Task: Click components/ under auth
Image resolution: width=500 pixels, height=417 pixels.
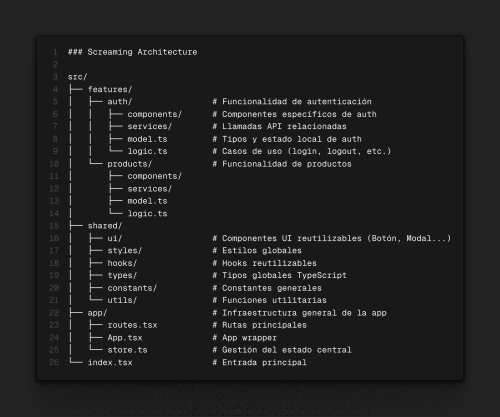Action: coord(155,114)
